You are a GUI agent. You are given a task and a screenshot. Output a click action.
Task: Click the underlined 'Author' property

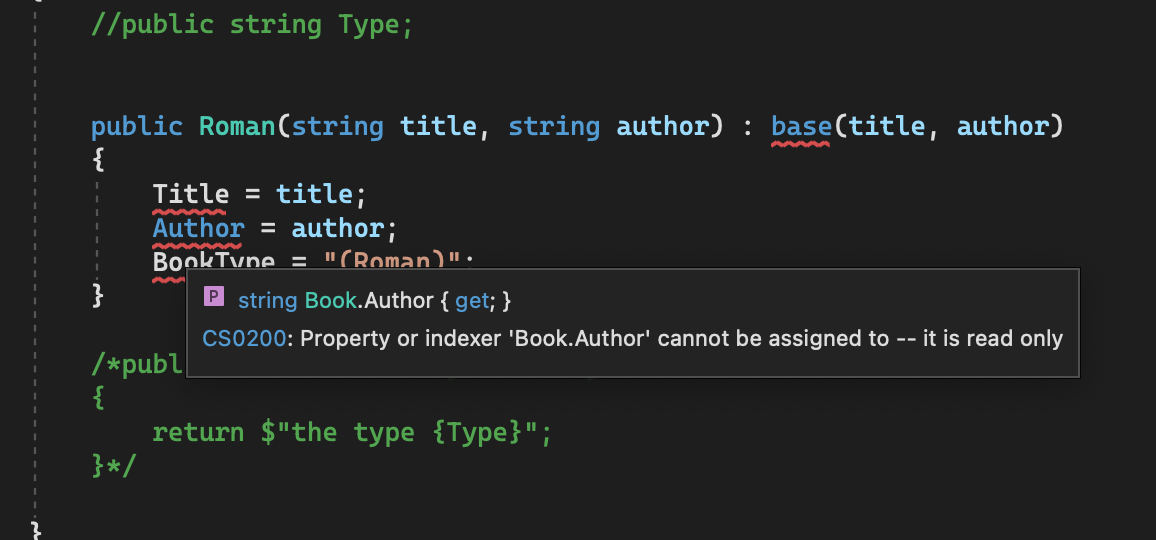[x=198, y=228]
